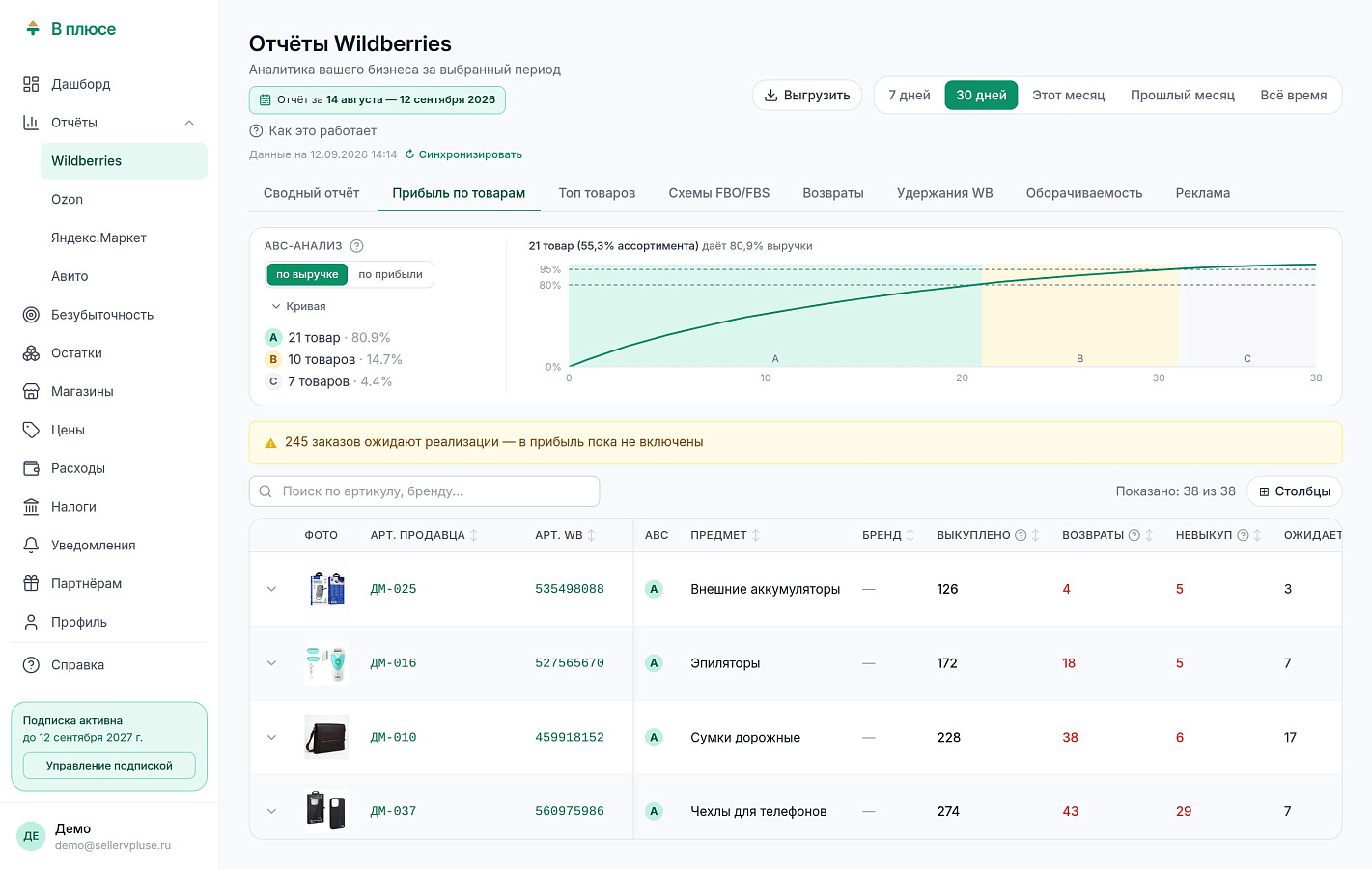Open seller article ДМ-016 link
The image size is (1372, 869).
point(393,663)
